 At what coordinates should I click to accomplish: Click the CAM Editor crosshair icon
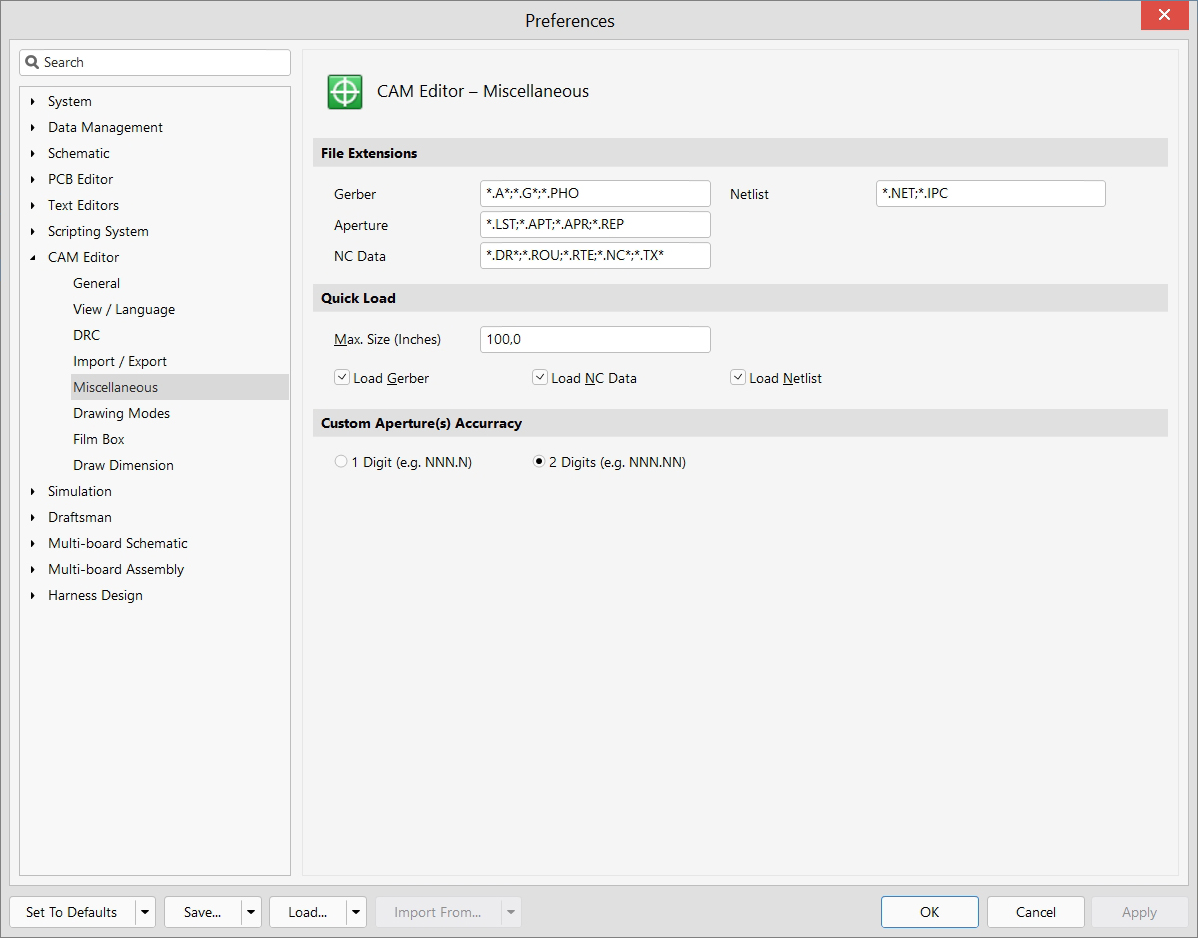click(x=345, y=92)
